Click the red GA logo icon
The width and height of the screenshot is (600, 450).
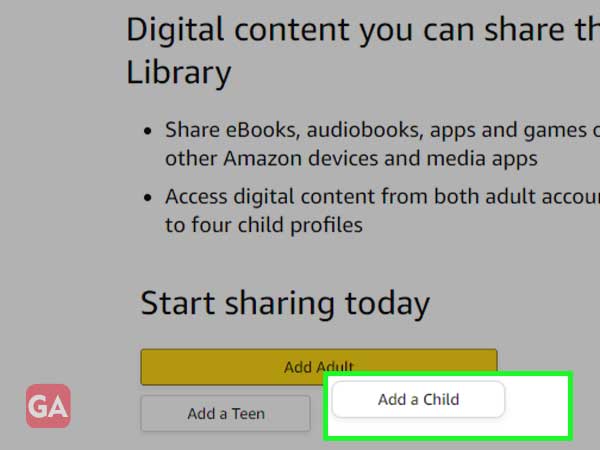click(x=48, y=406)
